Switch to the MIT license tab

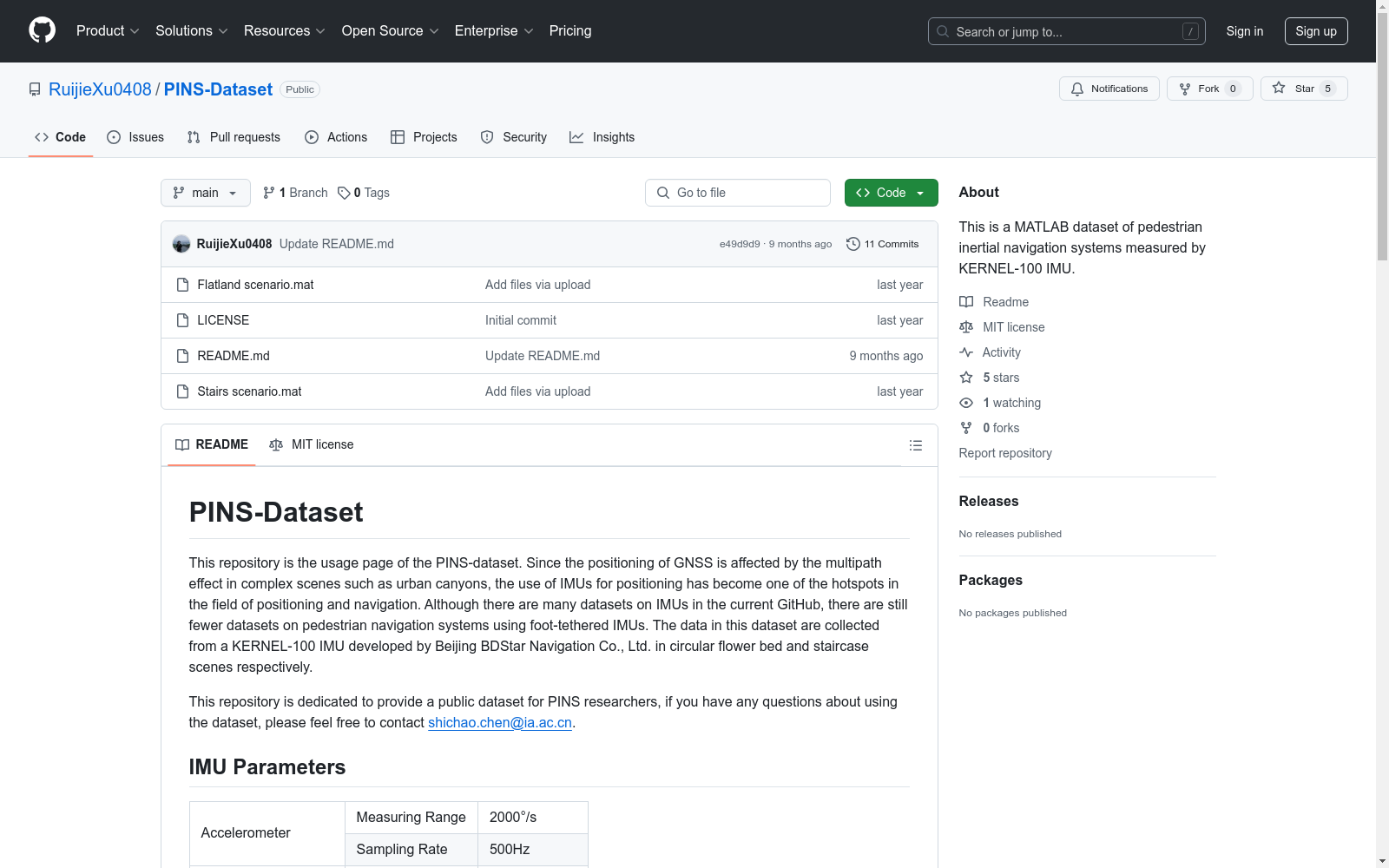(312, 444)
